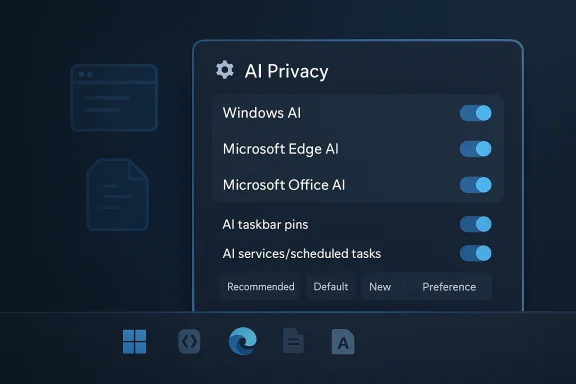Click the New button

(x=380, y=287)
